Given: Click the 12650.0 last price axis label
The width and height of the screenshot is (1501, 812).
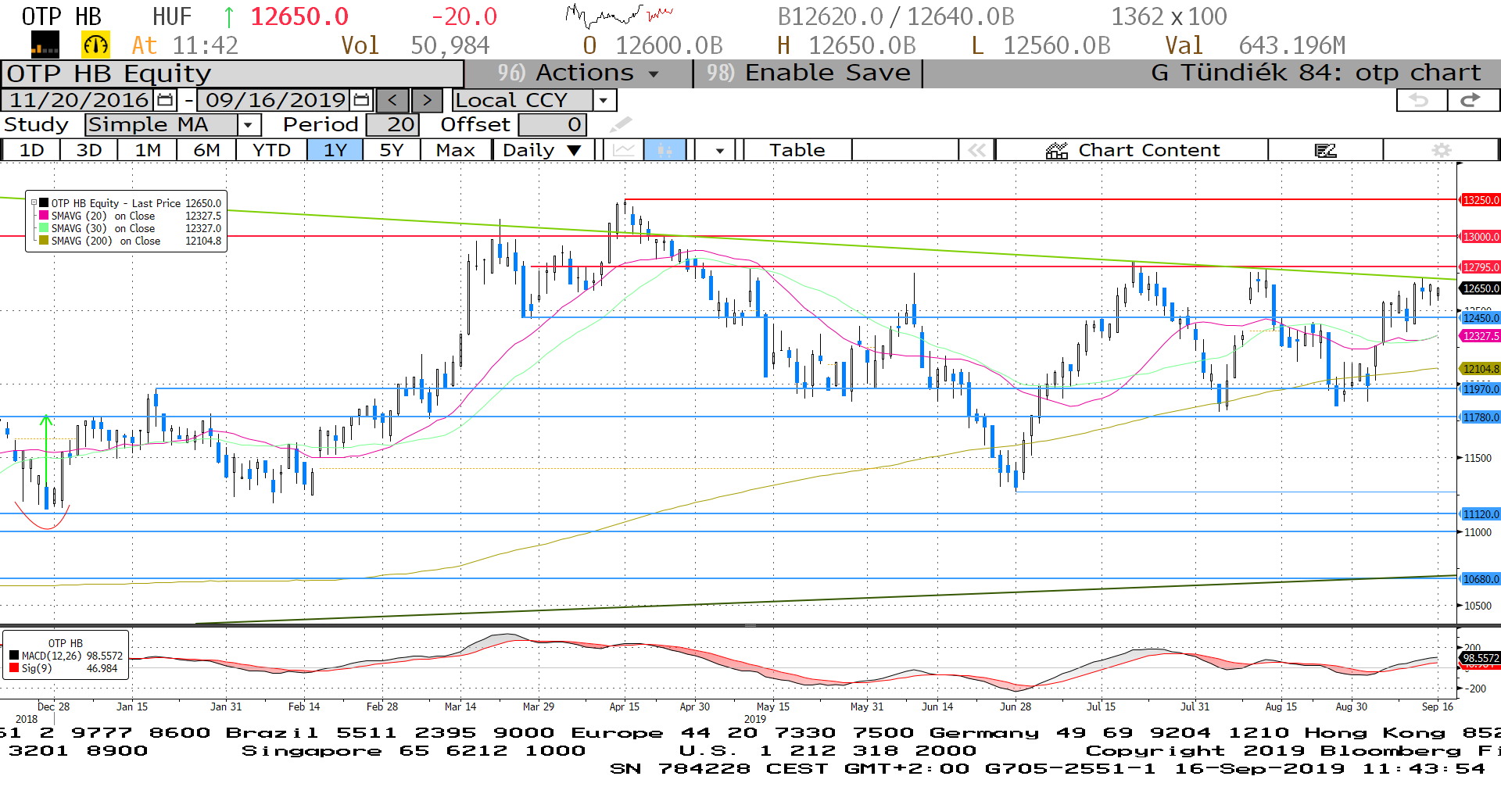Looking at the screenshot, I should pos(1481,288).
